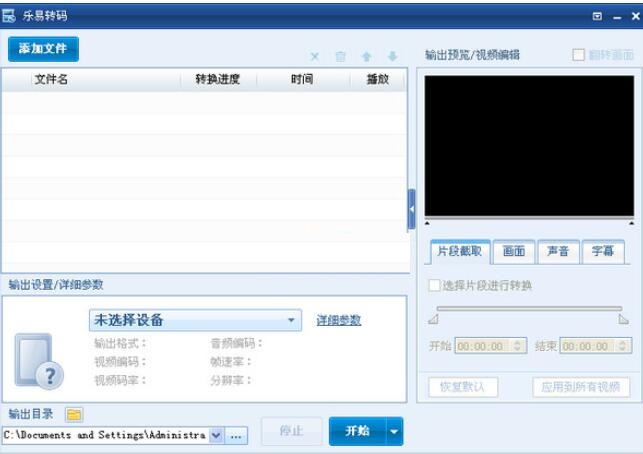Screen dimensions: 643x454
Task: Click the trash can clear list icon
Action: click(341, 57)
